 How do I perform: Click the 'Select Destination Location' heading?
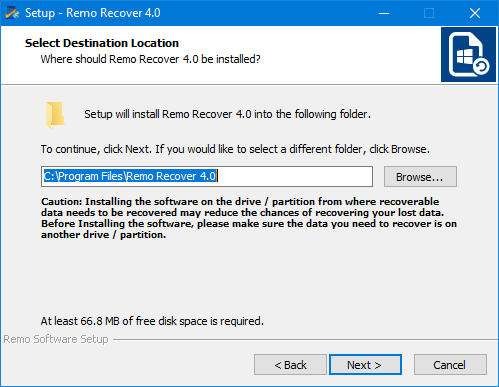pos(102,43)
